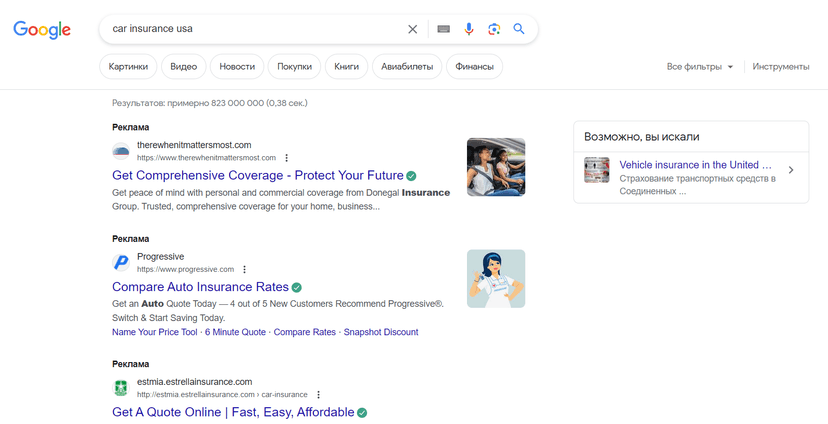
Task: Click the Estrella Insurance green favicon
Action: tap(121, 388)
